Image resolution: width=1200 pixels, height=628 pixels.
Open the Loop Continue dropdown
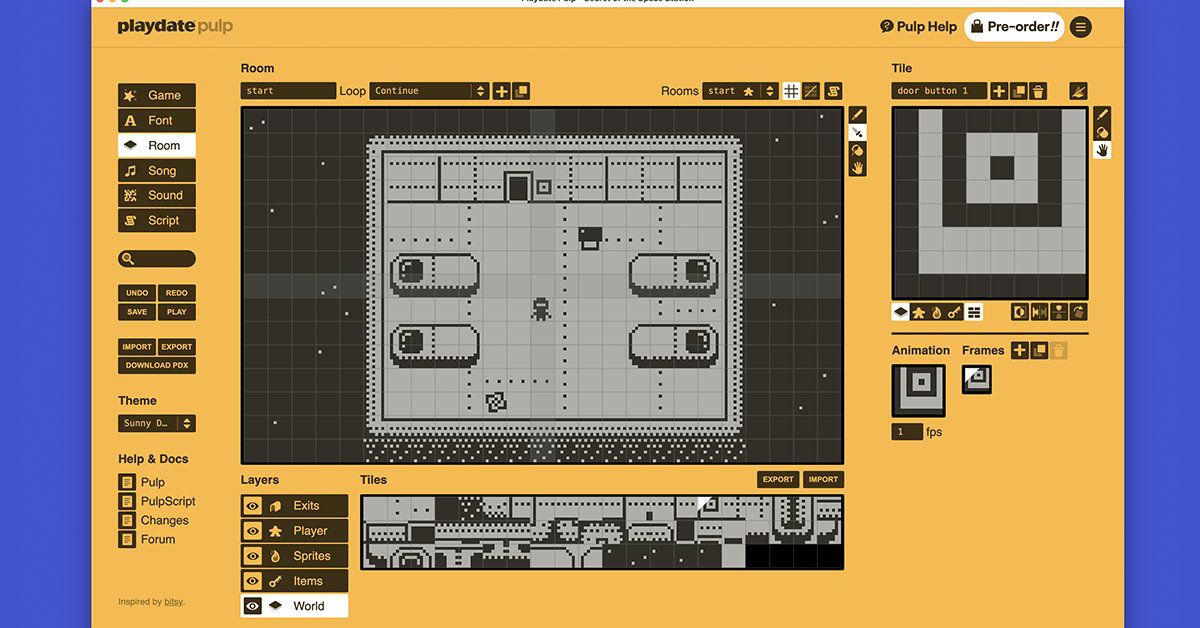click(x=429, y=91)
